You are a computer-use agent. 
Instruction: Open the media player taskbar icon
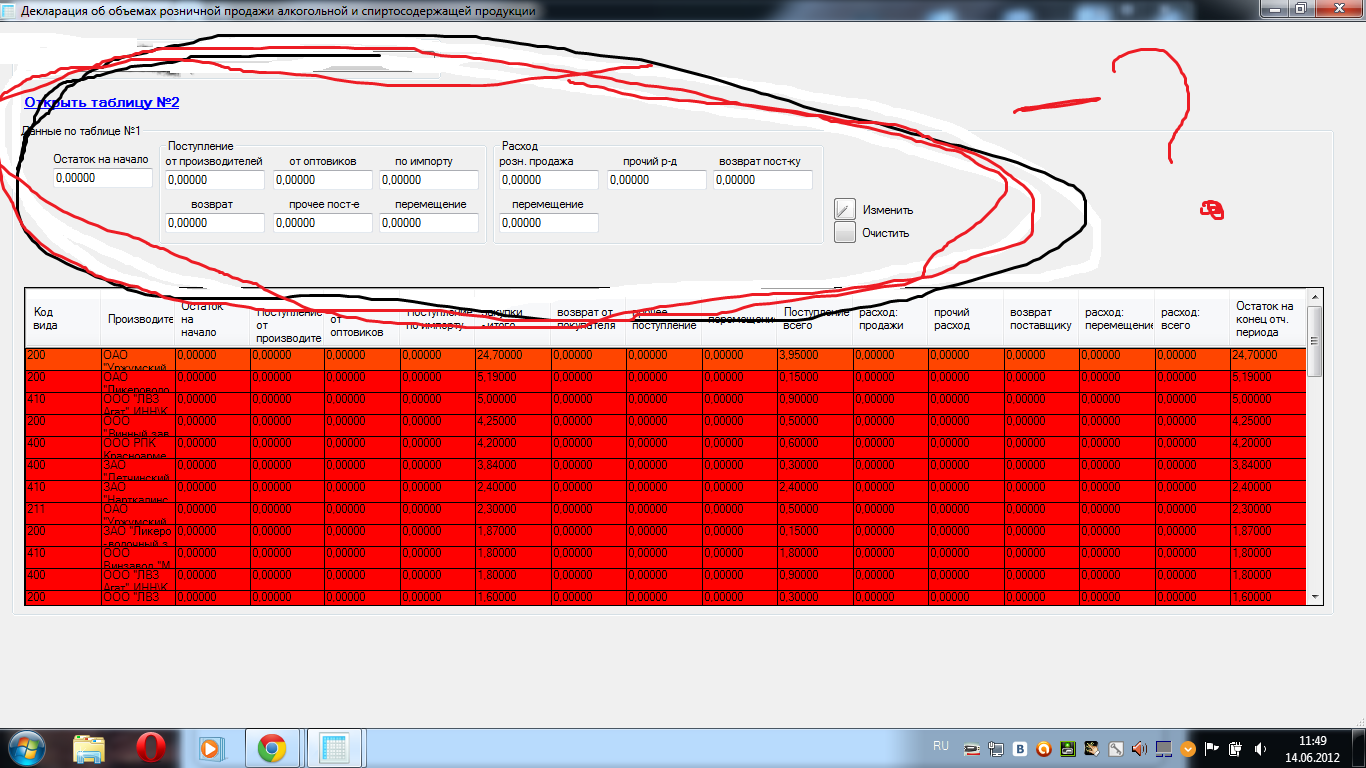click(211, 747)
